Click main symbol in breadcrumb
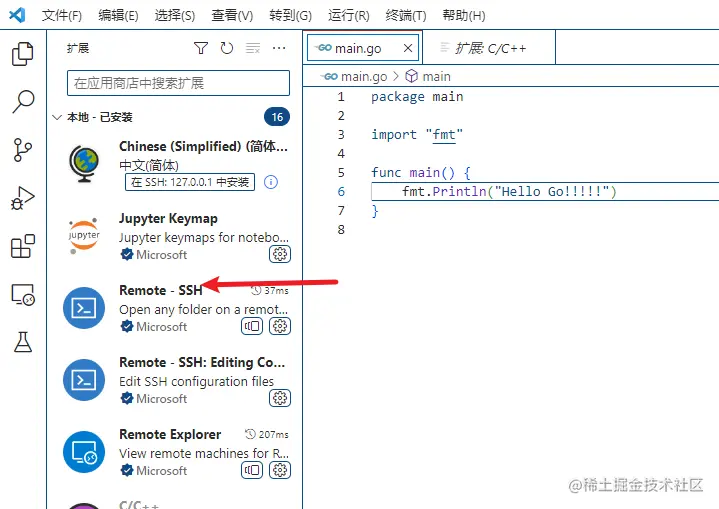 pos(436,77)
